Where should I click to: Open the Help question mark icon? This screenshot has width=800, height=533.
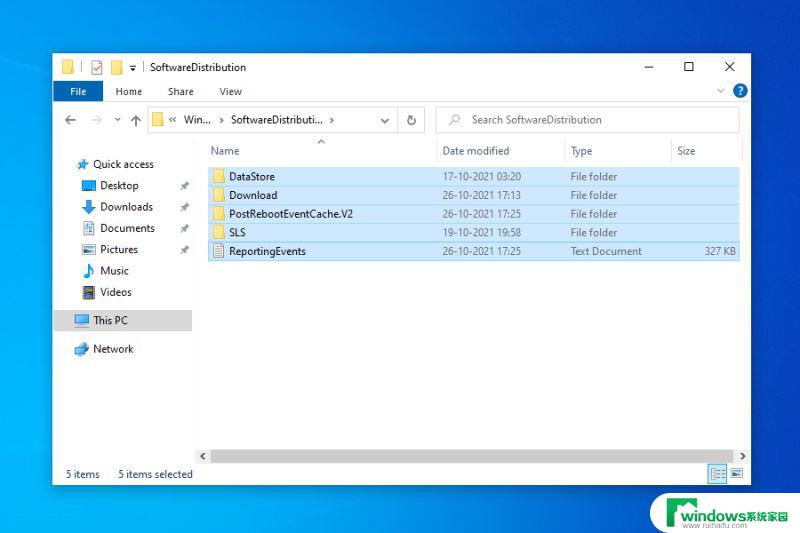tap(740, 91)
